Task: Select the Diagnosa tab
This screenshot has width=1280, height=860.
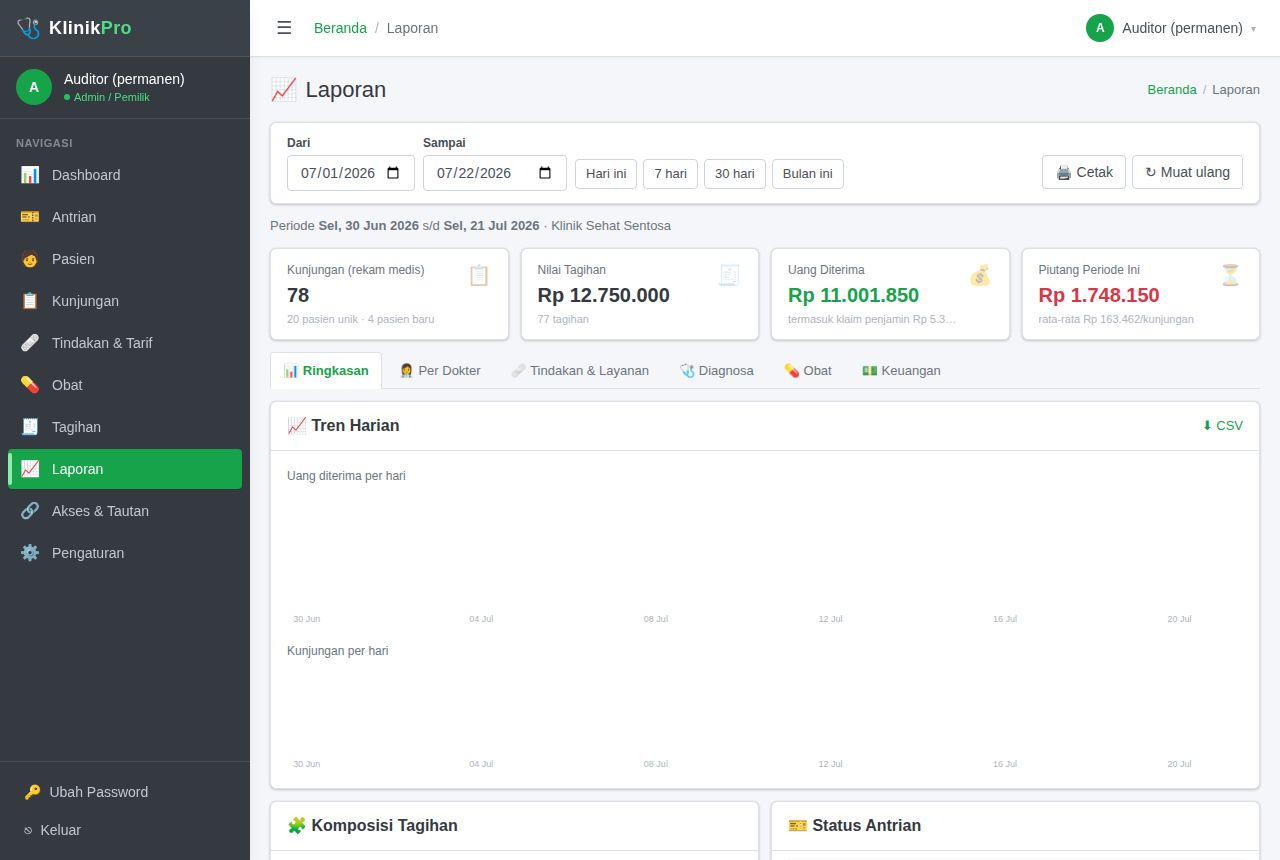Action: point(716,370)
